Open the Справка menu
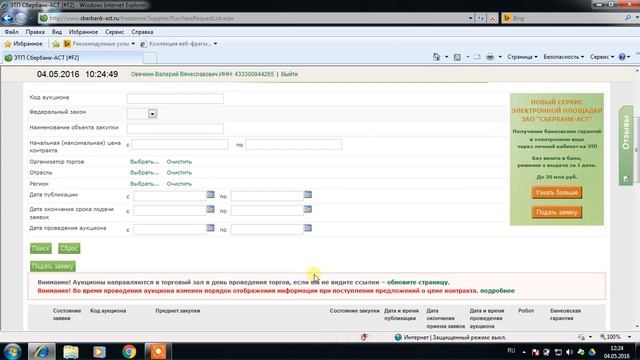 [142, 32]
